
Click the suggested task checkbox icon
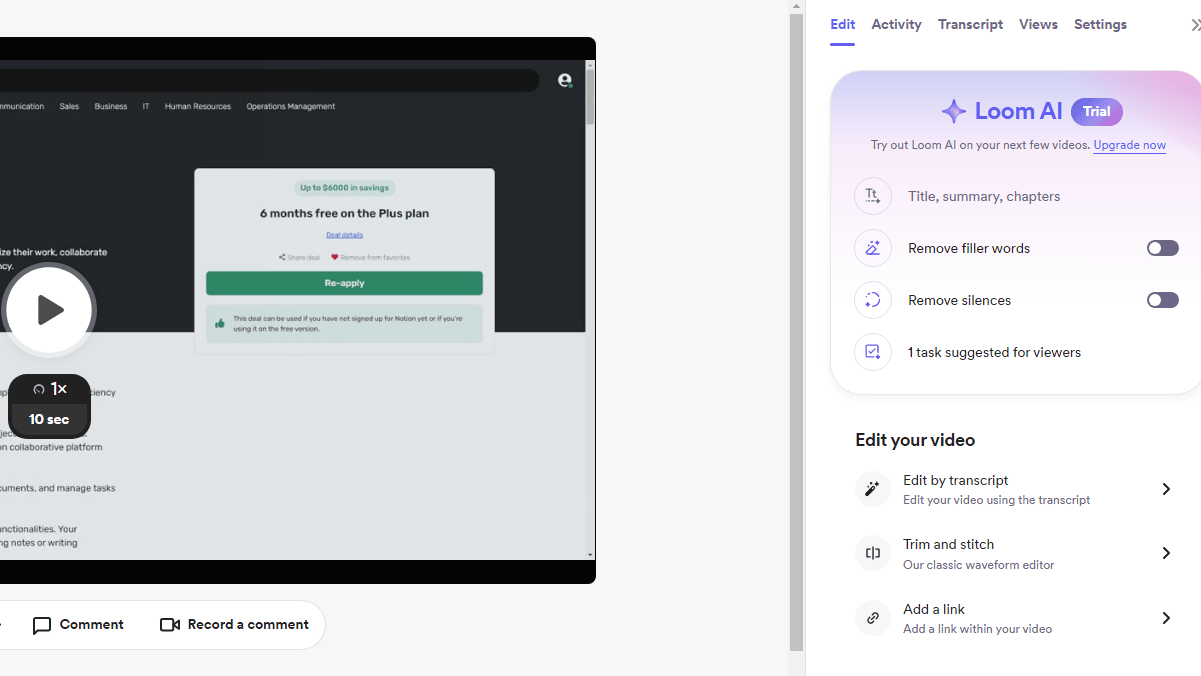pos(873,352)
